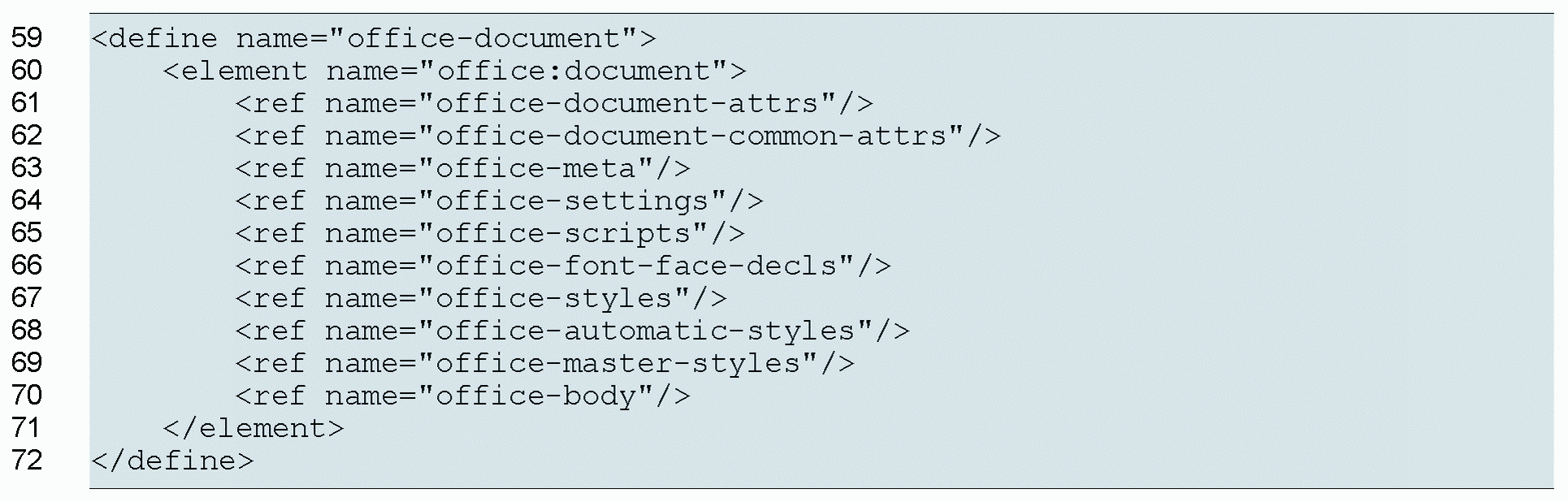The width and height of the screenshot is (1568, 502).
Task: Click the "office-document-common-attrs" reference
Action: (x=617, y=136)
